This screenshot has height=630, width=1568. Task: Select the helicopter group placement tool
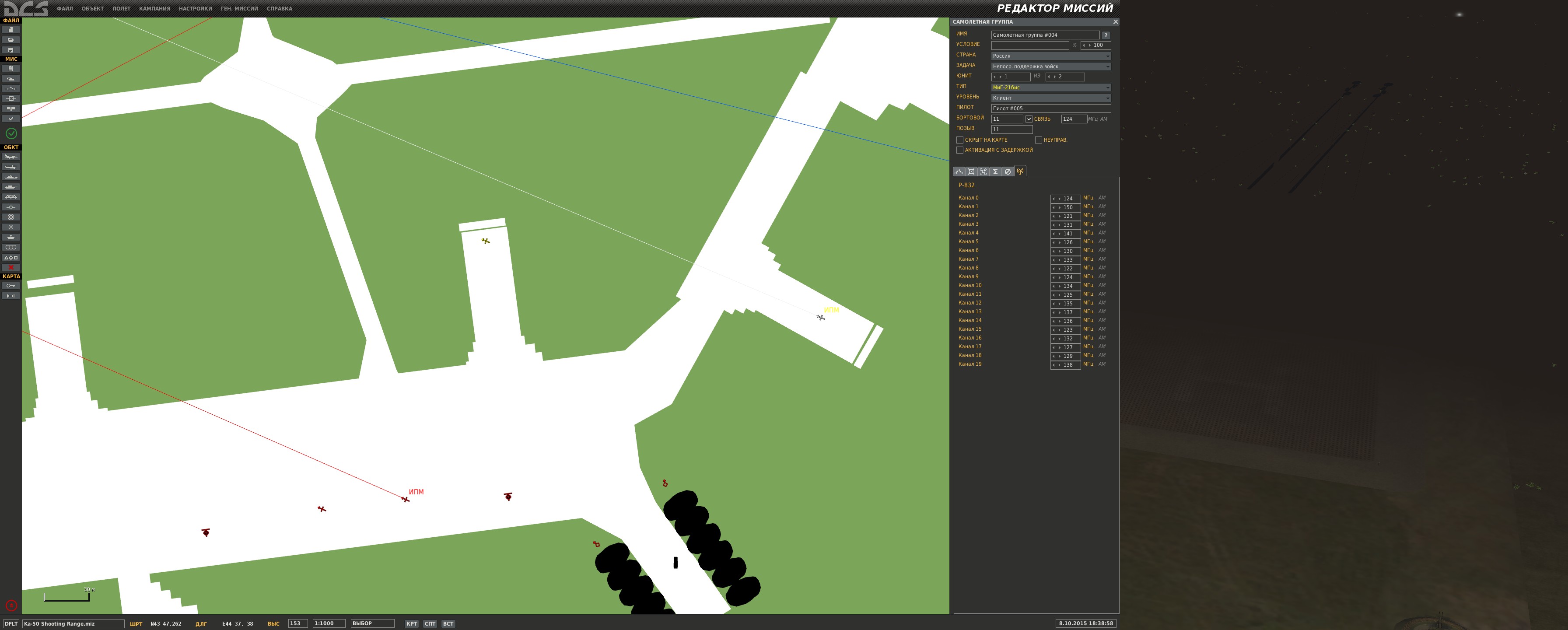click(x=11, y=167)
